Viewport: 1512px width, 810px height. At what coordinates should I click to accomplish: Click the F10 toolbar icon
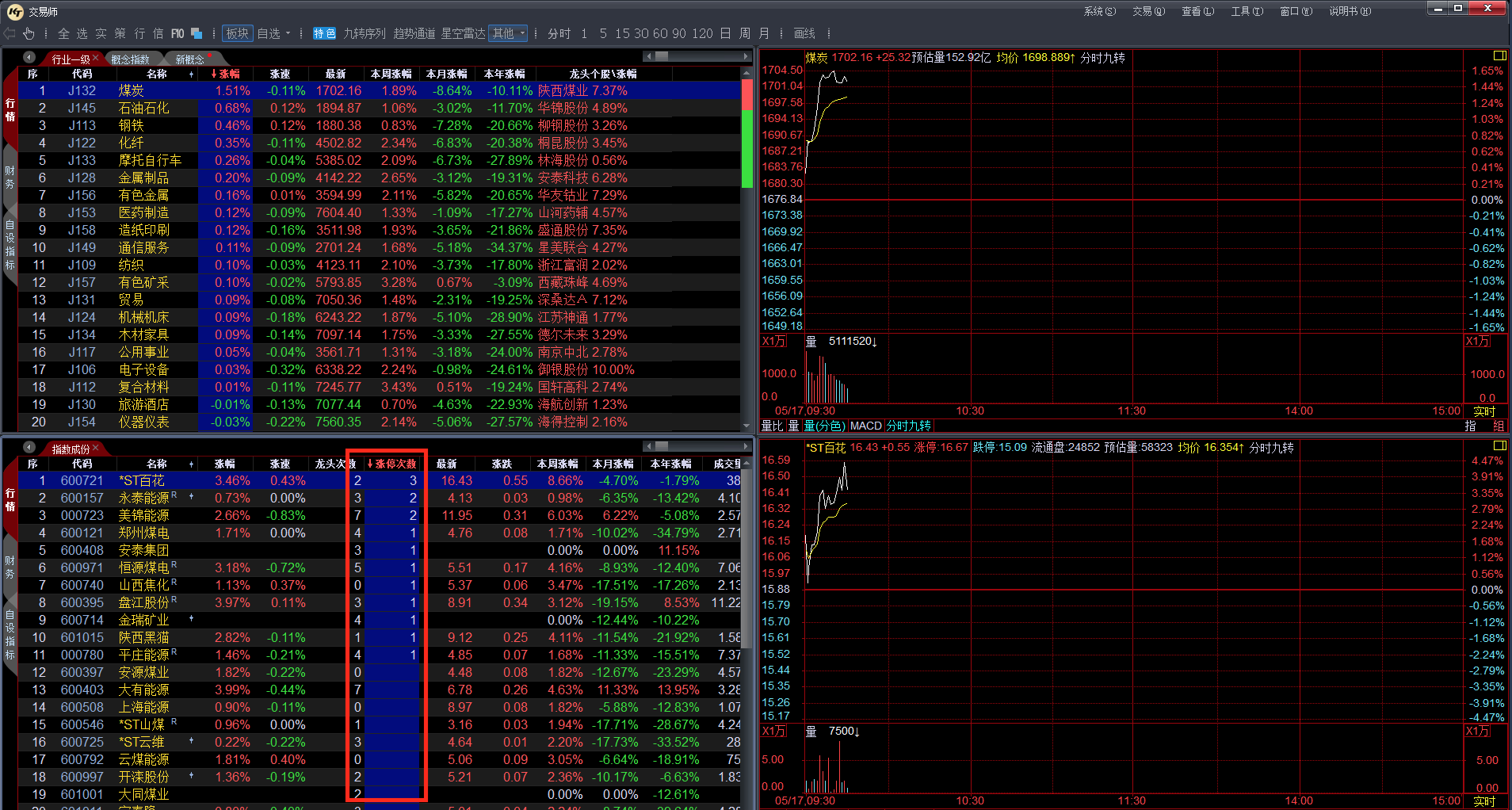[178, 33]
